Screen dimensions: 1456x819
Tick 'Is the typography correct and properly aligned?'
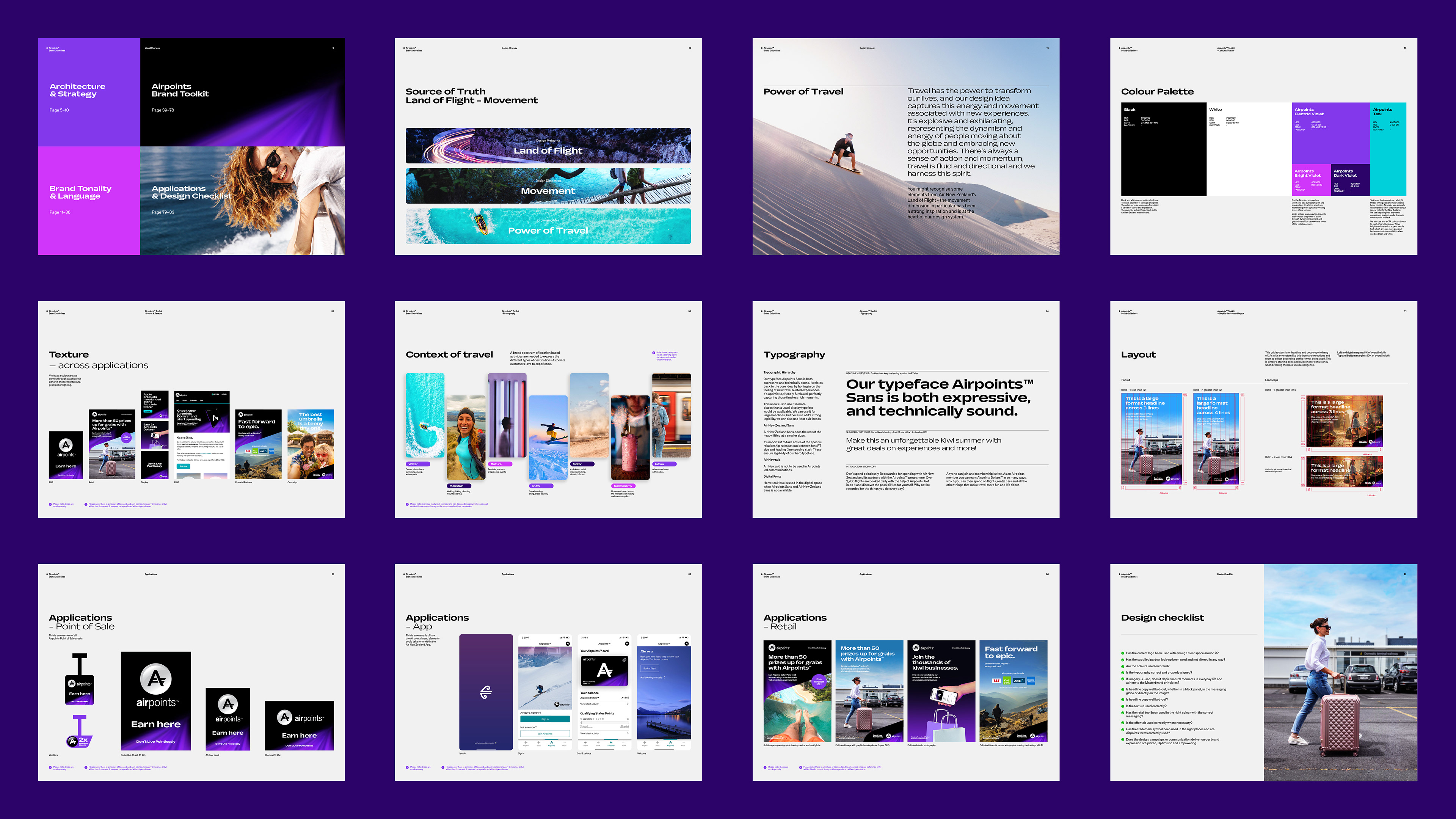(1122, 673)
